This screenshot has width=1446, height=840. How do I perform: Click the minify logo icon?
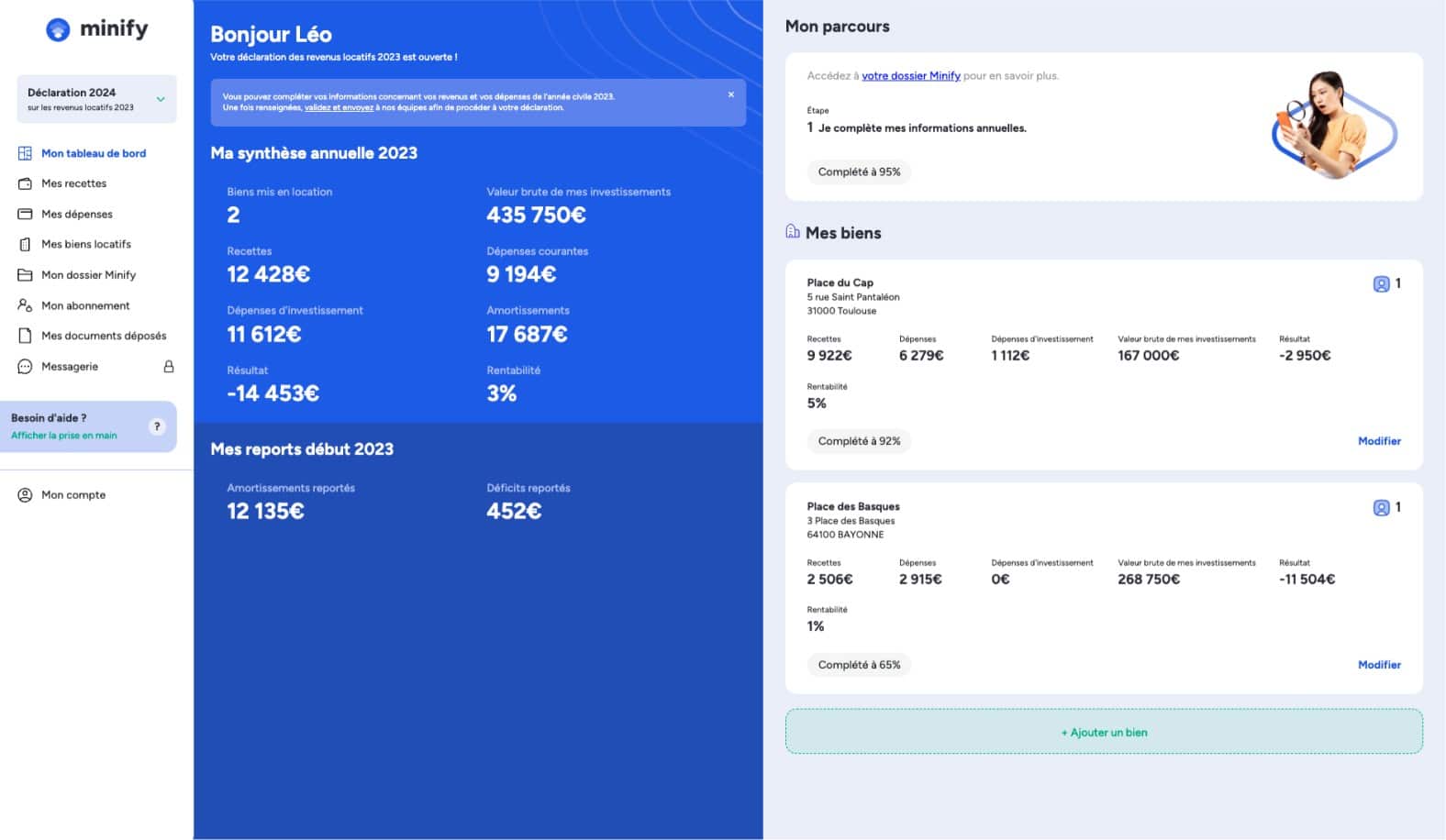point(58,29)
